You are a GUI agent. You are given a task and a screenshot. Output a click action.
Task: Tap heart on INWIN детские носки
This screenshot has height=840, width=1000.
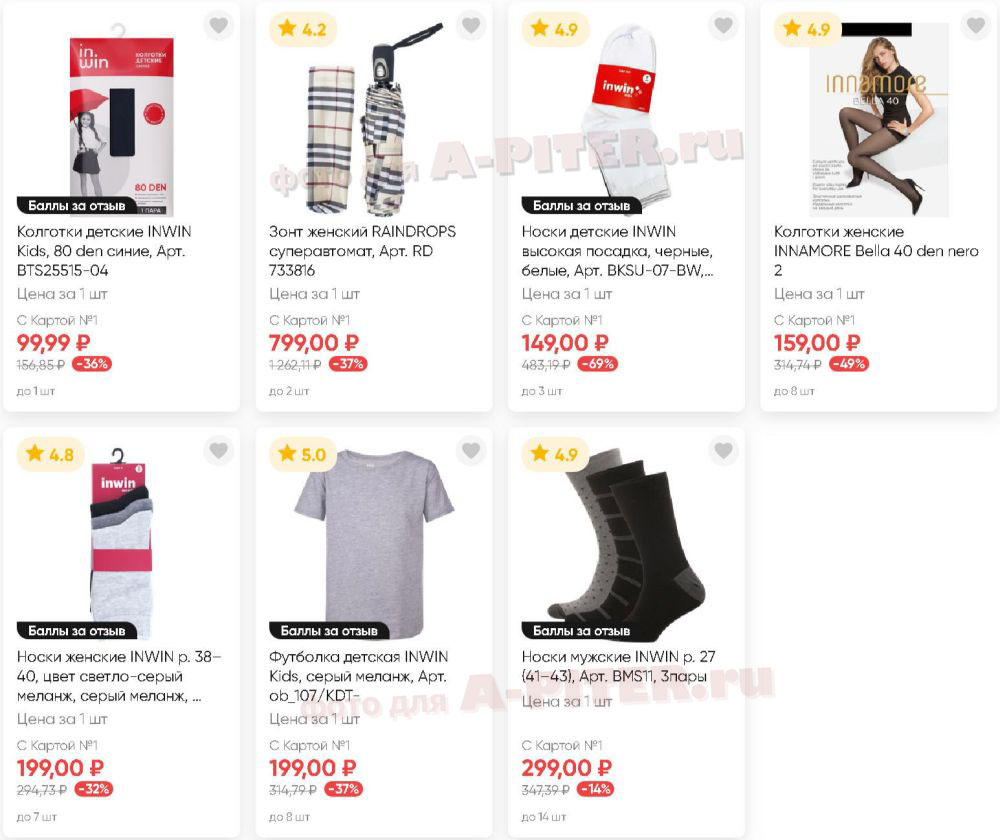pyautogui.click(x=723, y=26)
